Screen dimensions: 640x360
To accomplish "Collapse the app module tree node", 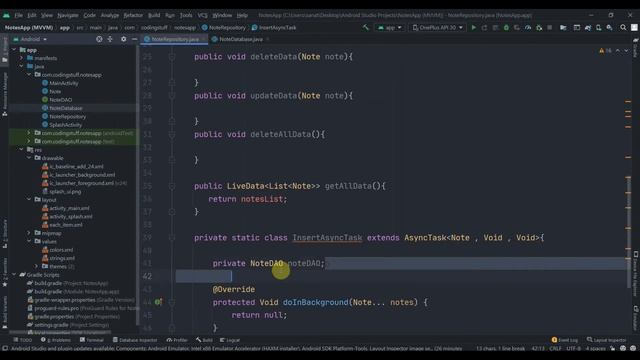I will point(14,49).
